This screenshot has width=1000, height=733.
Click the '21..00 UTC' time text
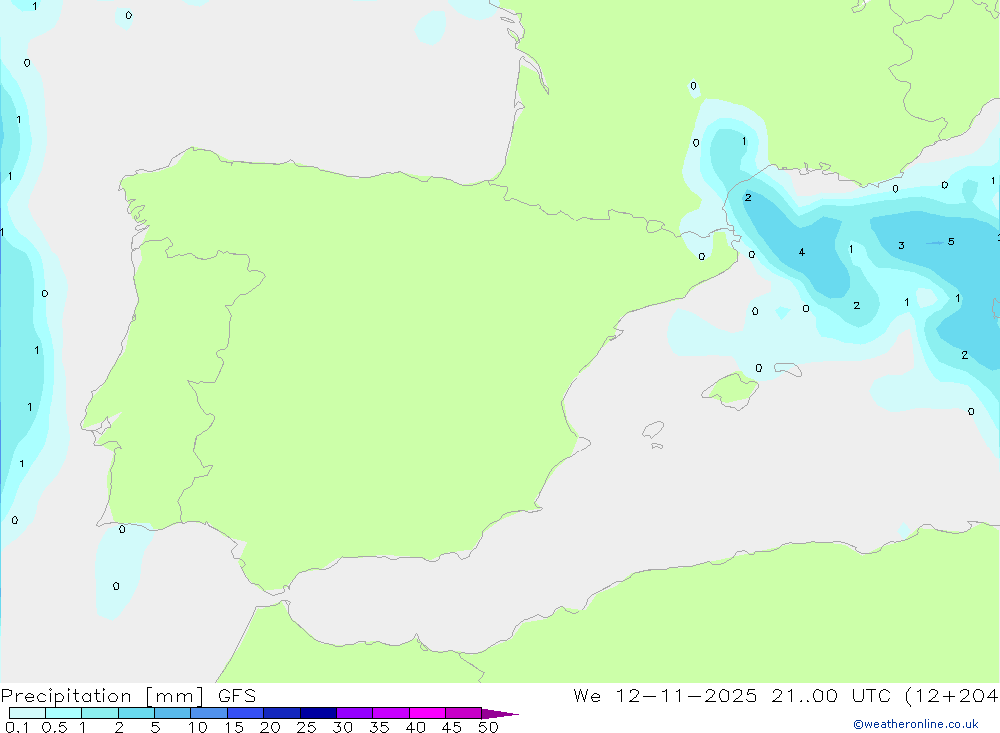pos(830,695)
